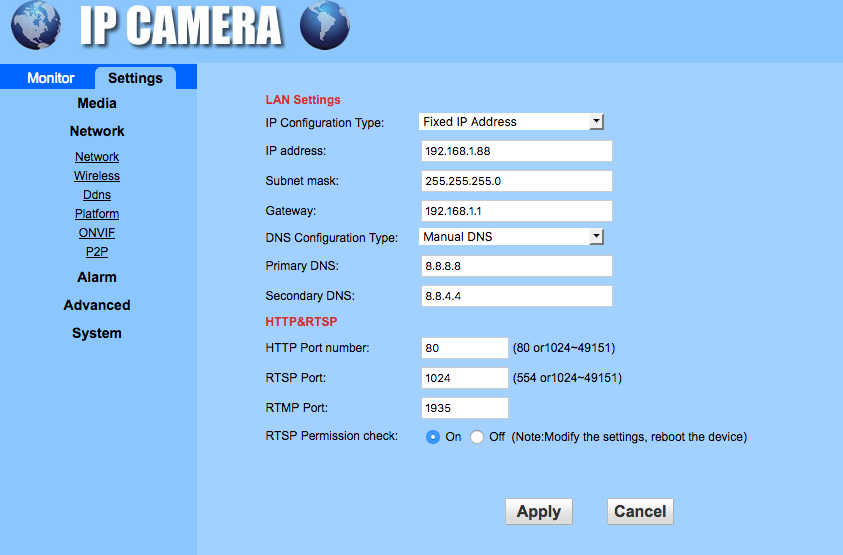
Task: Switch to the Monitor tab
Action: (x=51, y=78)
